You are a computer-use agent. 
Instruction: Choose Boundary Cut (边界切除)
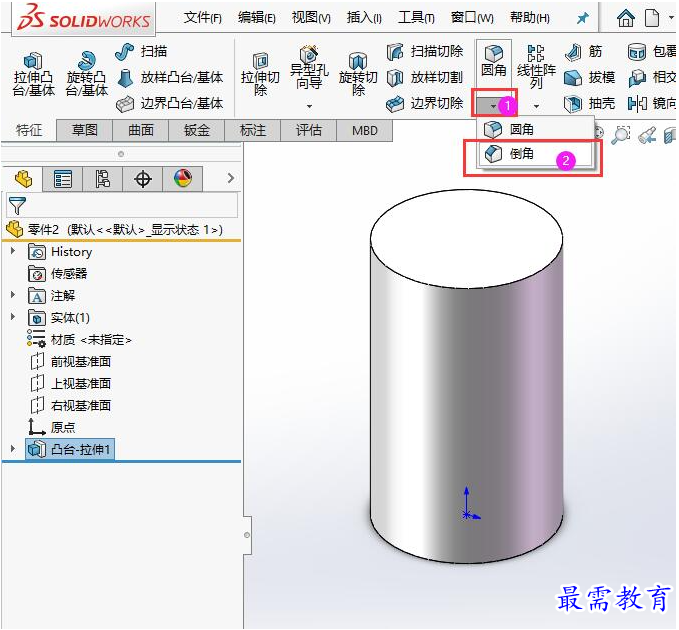tap(425, 103)
